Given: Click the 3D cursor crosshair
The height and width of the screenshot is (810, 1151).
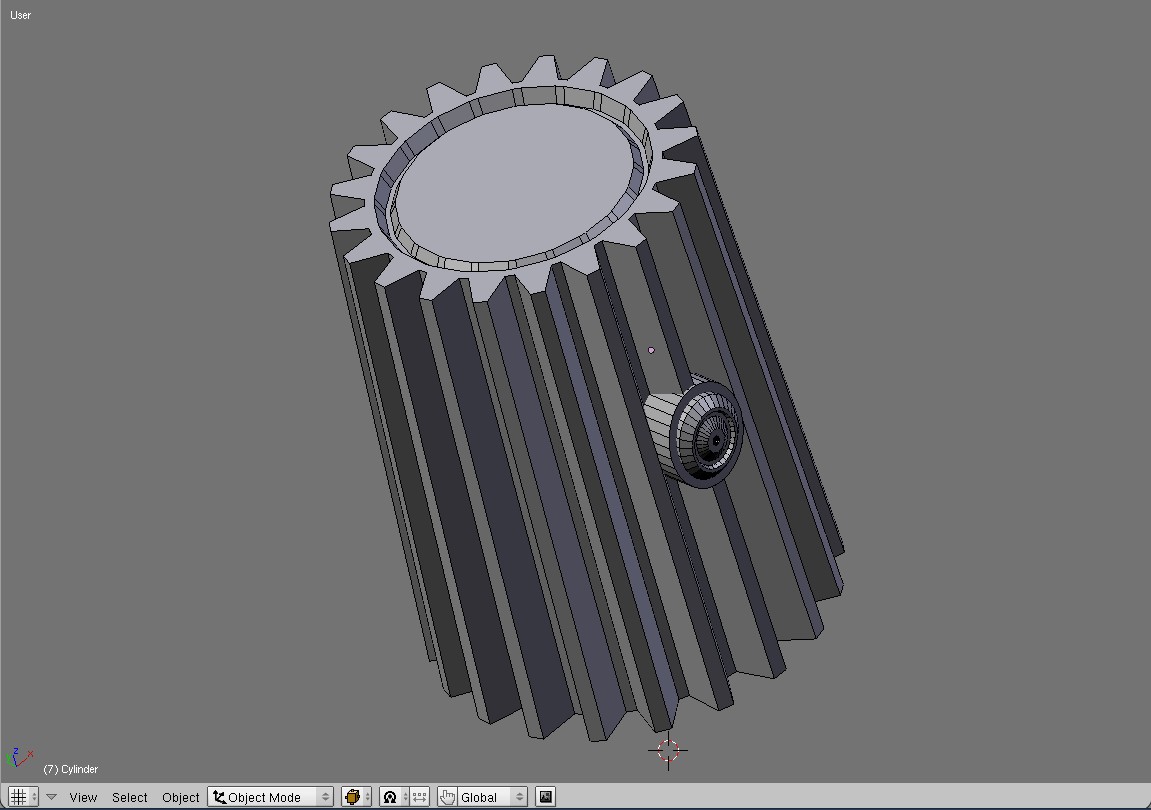Looking at the screenshot, I should (x=668, y=751).
